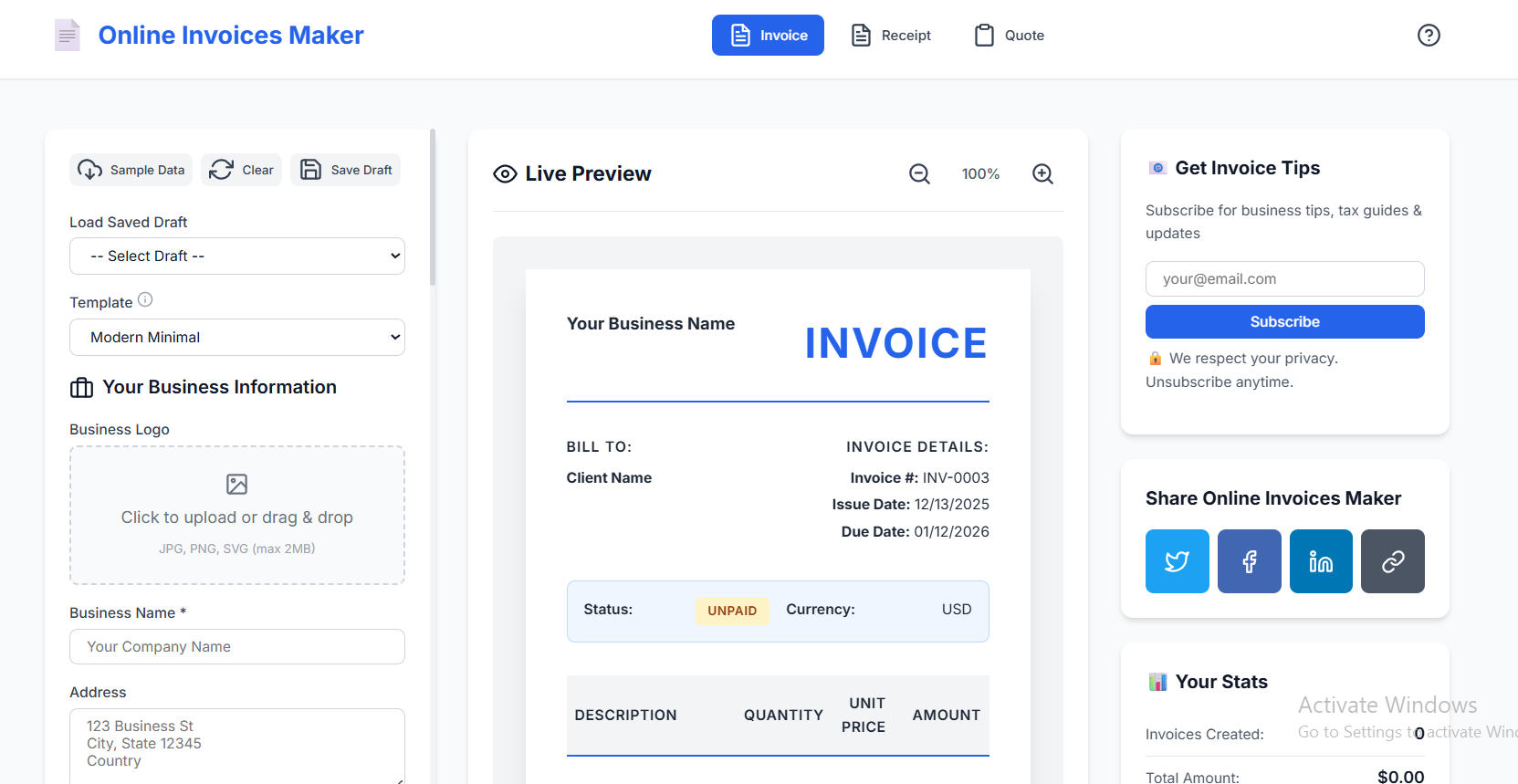Save Draft of the invoice
This screenshot has width=1518, height=784.
pos(345,170)
